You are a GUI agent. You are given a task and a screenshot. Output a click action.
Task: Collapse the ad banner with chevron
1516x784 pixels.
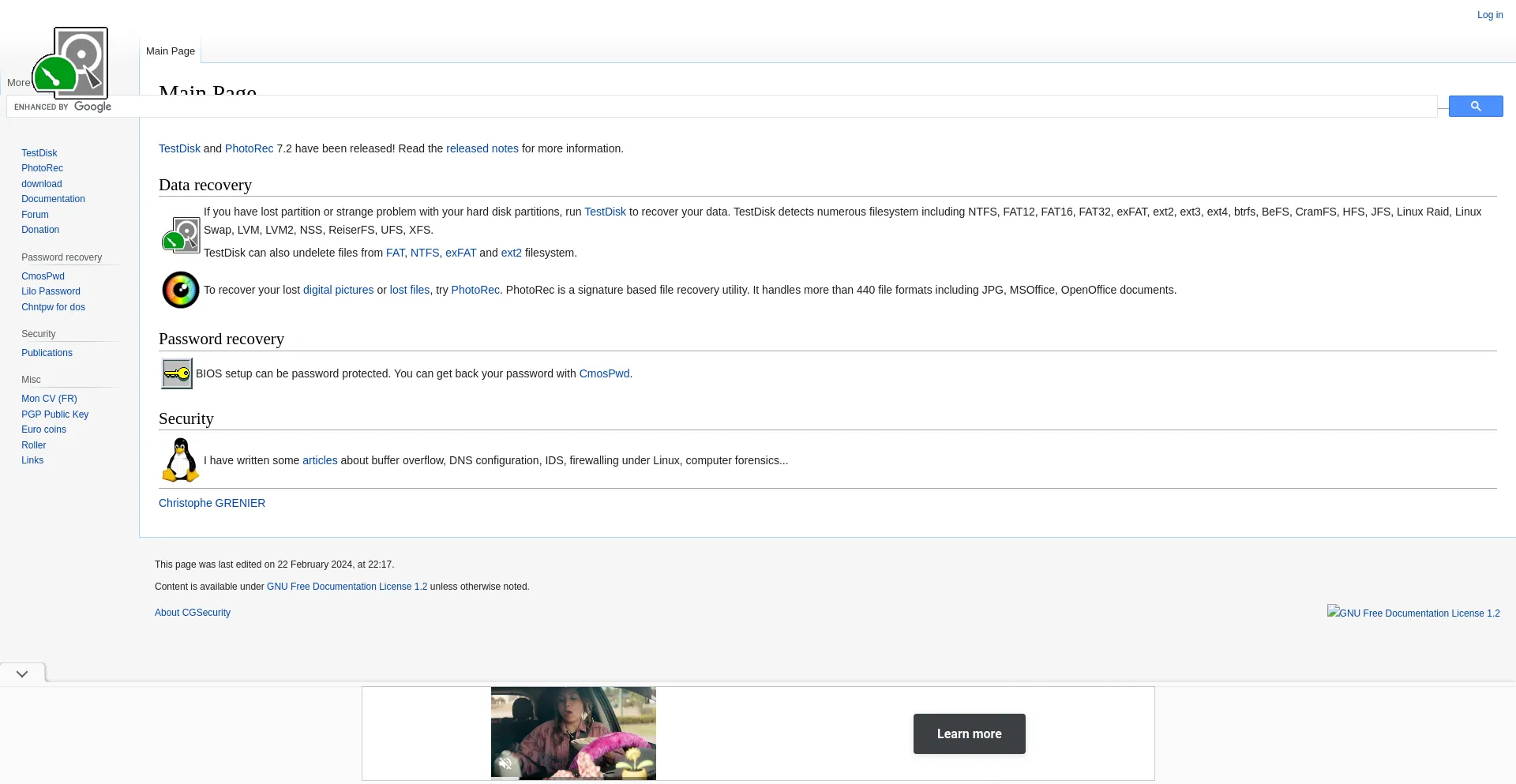(x=22, y=673)
